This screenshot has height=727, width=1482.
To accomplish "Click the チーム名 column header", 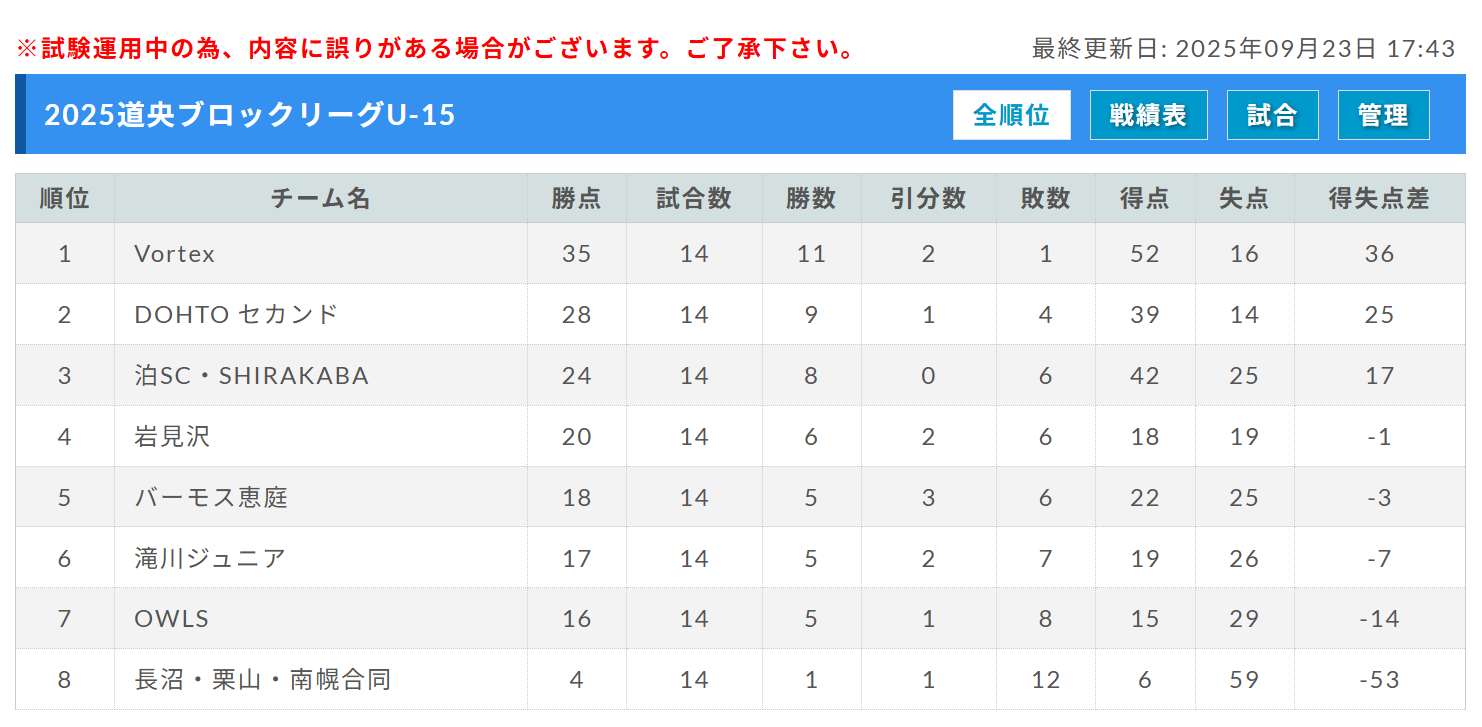I will 320,198.
